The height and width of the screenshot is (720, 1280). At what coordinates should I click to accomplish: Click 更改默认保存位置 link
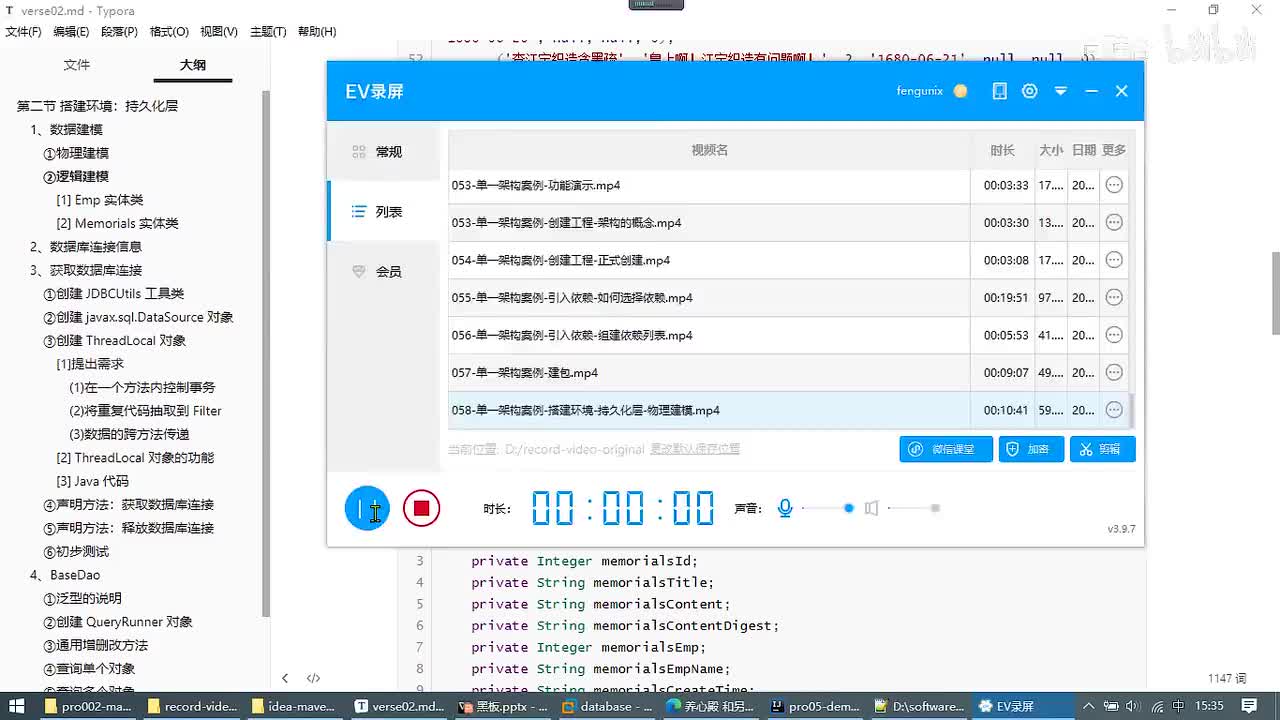695,449
